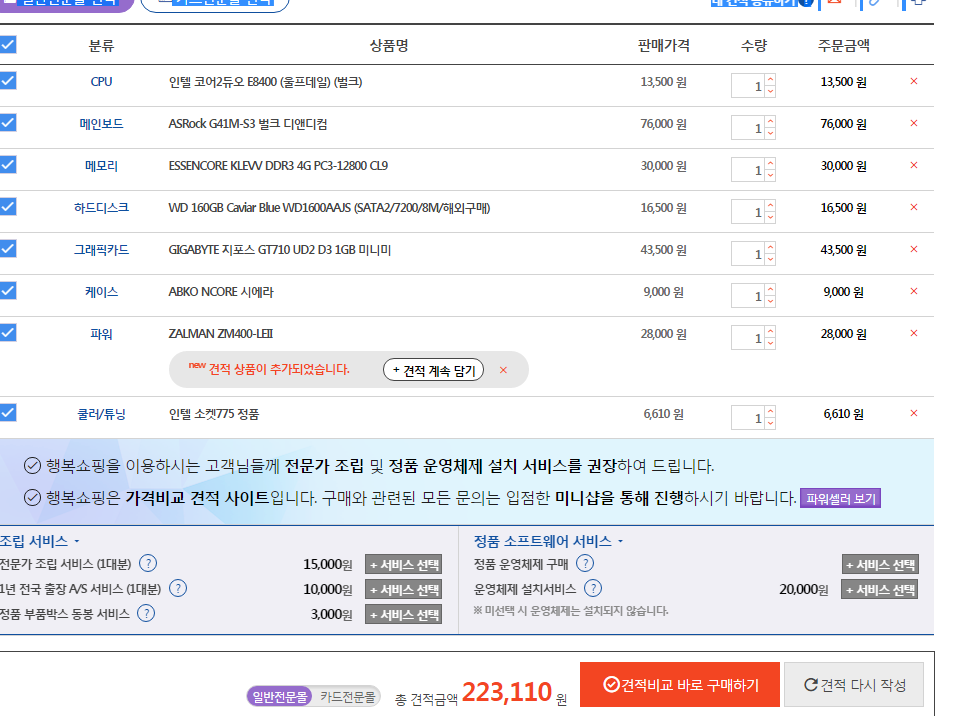Click help icon next to 운영체제 설치서비스

[593, 588]
